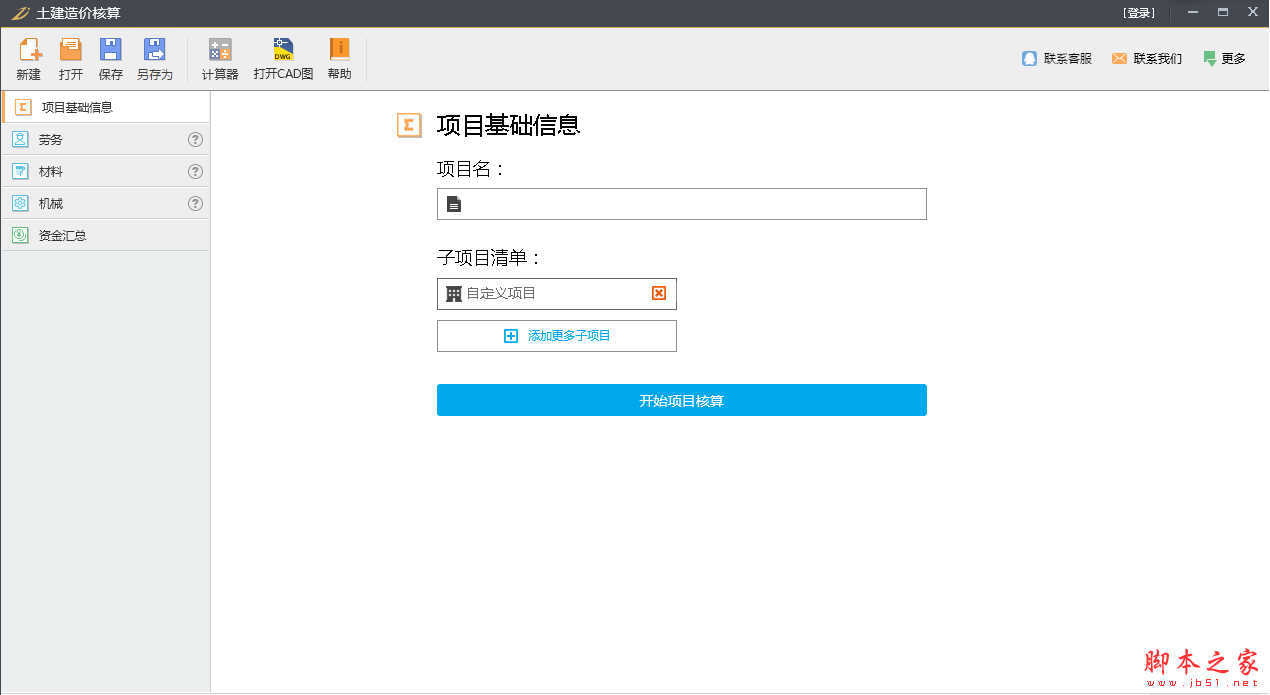Save the project with the 保存 icon
Screen dimensions: 1270x695
tap(111, 51)
